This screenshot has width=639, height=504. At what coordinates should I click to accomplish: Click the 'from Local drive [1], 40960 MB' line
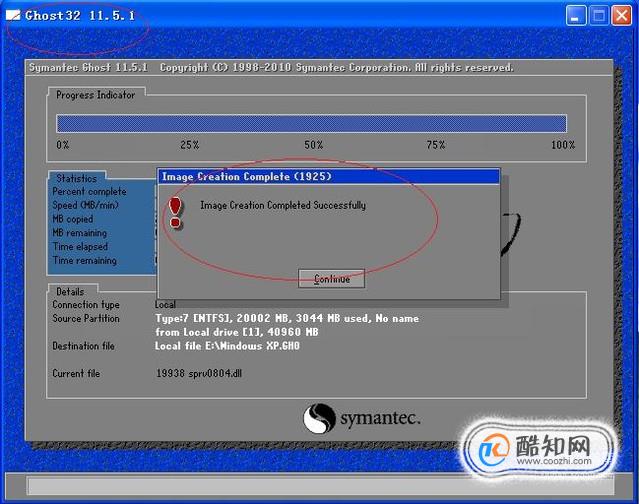click(236, 332)
